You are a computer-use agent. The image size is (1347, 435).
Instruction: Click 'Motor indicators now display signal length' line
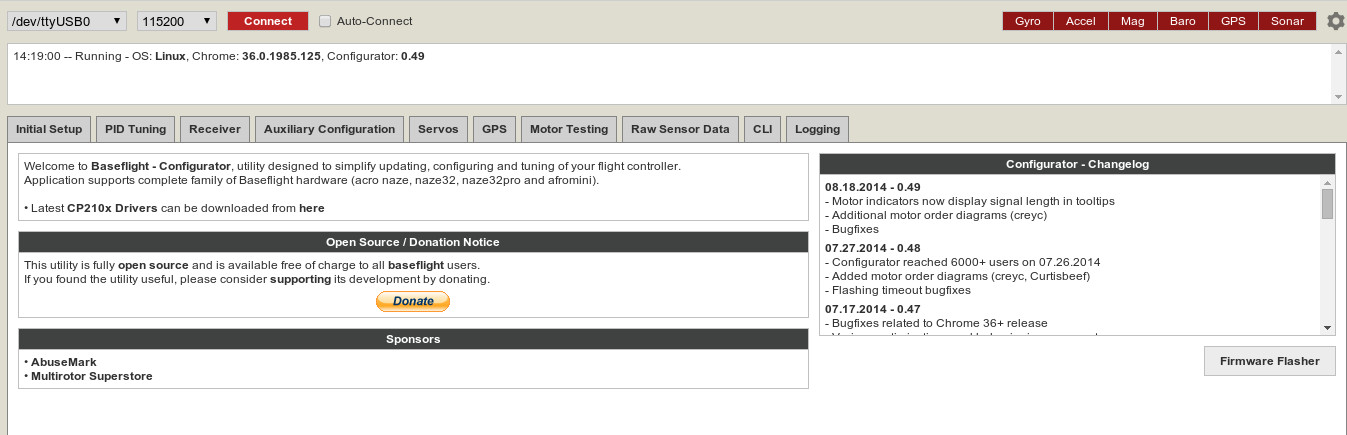(x=970, y=201)
